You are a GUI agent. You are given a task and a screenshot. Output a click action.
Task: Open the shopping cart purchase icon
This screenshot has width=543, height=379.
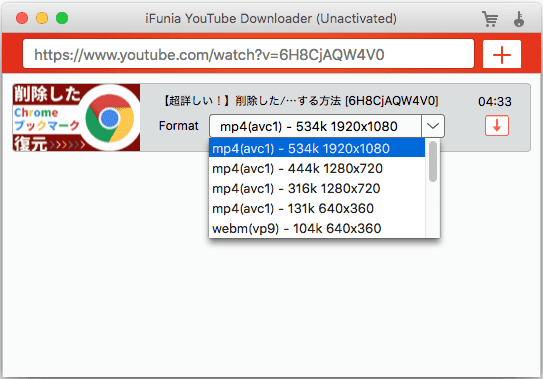point(490,19)
